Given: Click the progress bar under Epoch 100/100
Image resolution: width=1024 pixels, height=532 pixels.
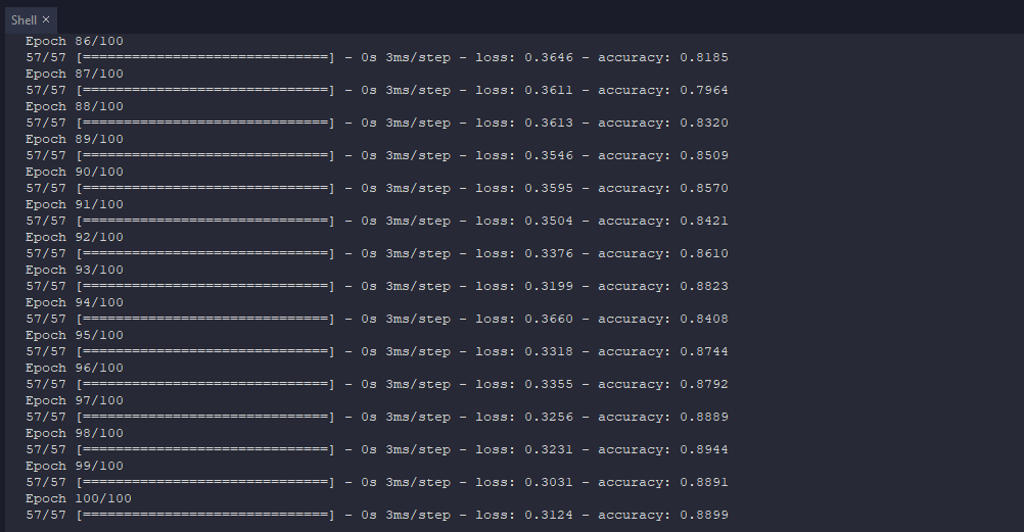Looking at the screenshot, I should tap(205, 515).
